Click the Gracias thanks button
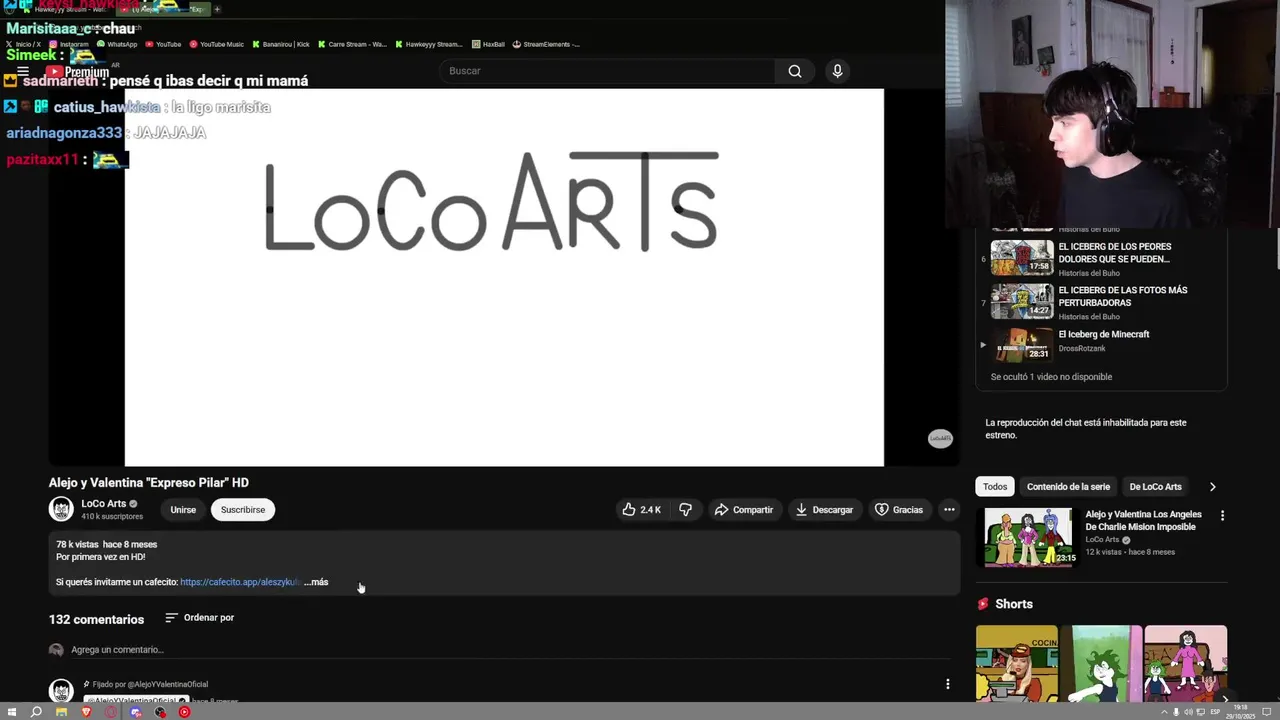The height and width of the screenshot is (720, 1280). pyautogui.click(x=898, y=510)
